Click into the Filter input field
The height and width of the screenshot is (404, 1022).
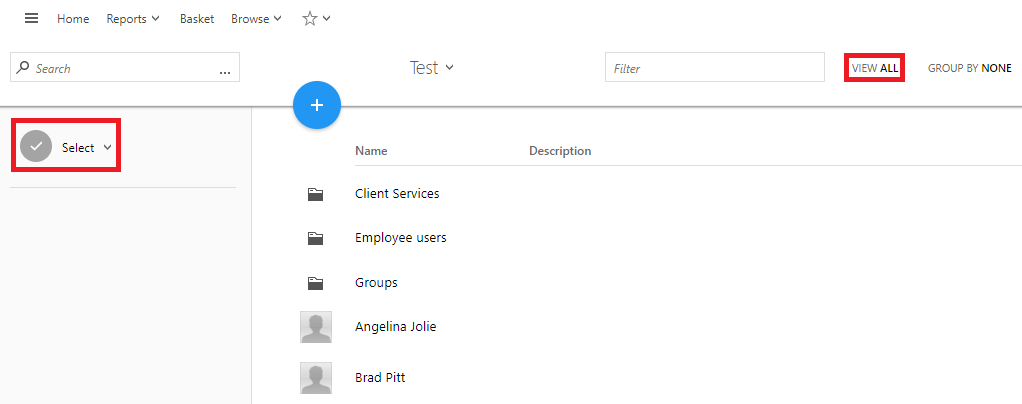pos(715,68)
